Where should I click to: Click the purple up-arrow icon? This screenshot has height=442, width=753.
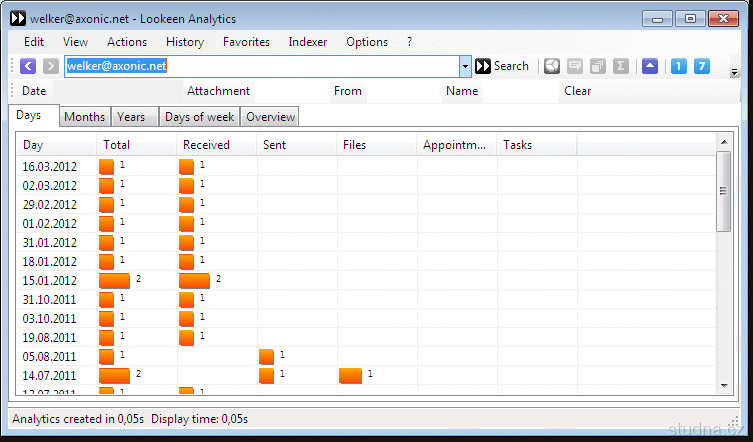[650, 66]
